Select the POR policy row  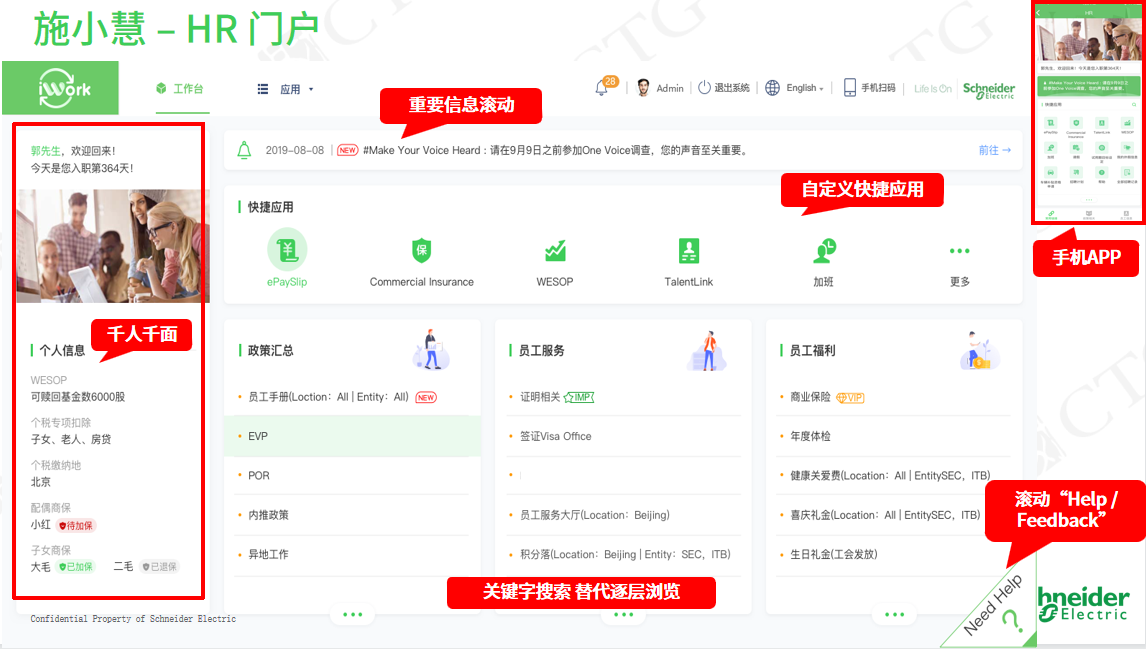[x=352, y=476]
